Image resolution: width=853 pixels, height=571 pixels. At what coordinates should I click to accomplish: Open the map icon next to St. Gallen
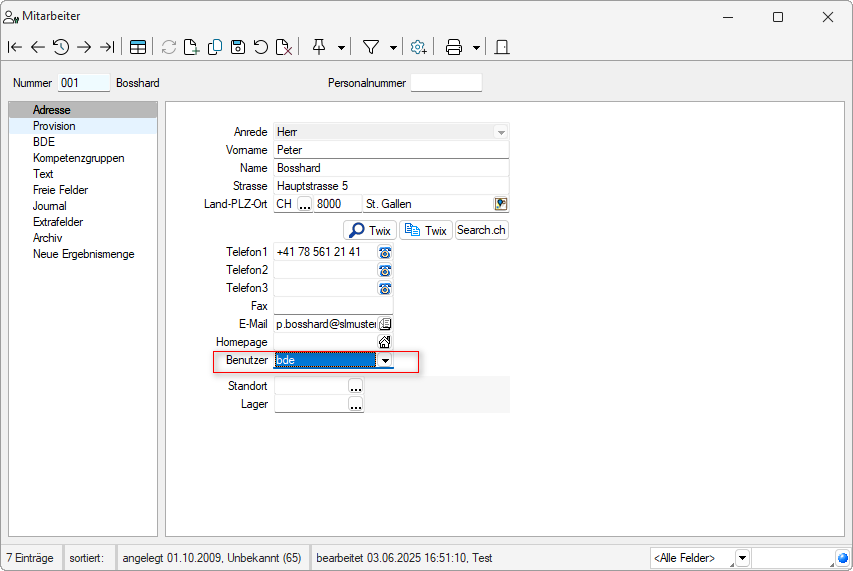click(x=501, y=204)
